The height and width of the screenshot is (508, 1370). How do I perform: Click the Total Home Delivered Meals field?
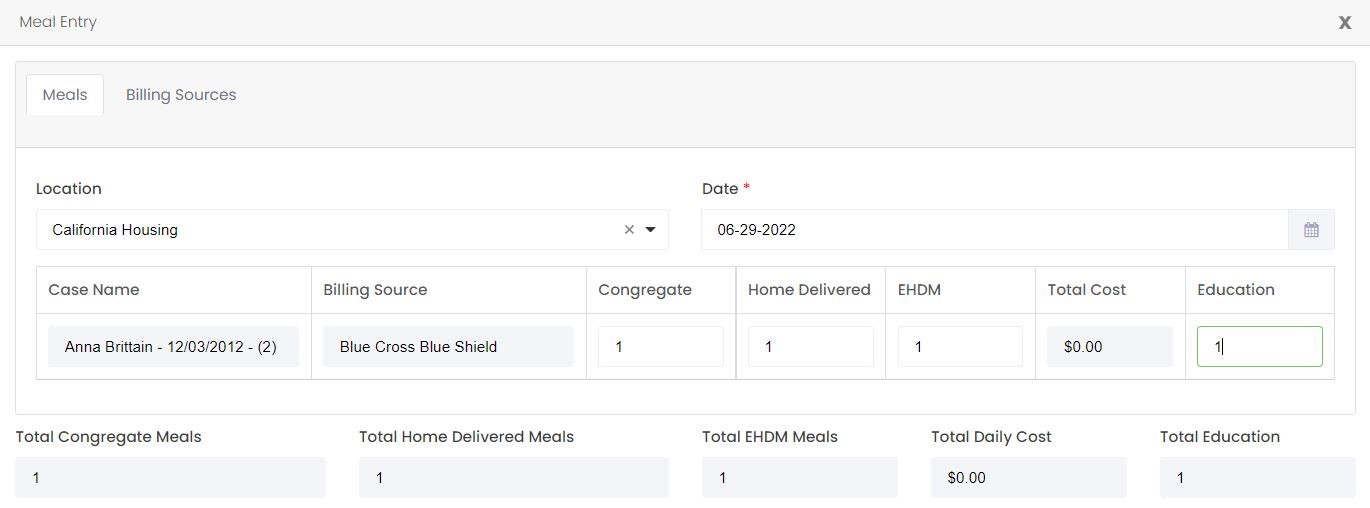[x=513, y=478]
